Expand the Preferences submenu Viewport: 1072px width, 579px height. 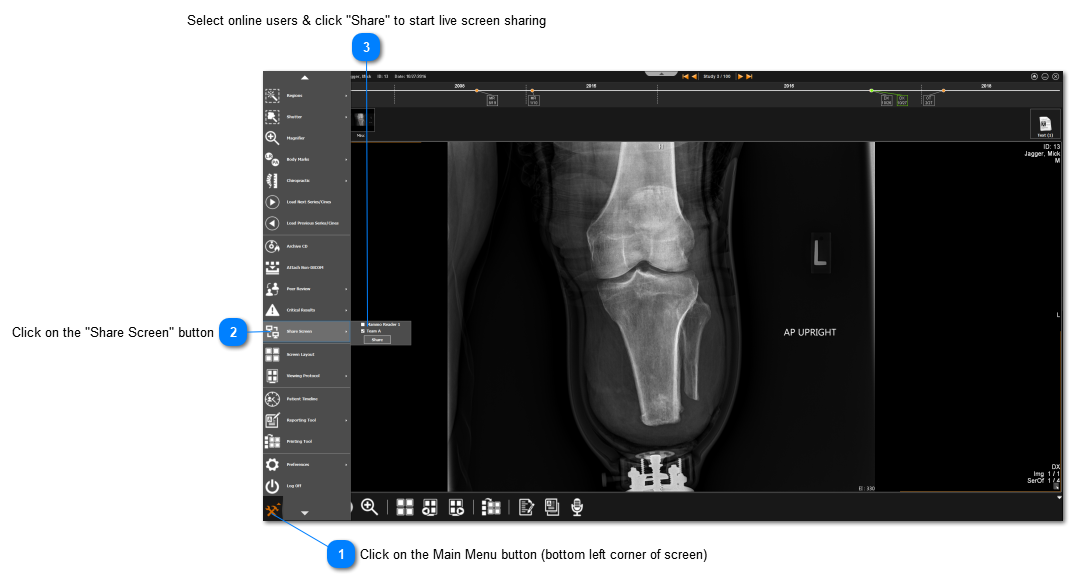tap(300, 463)
